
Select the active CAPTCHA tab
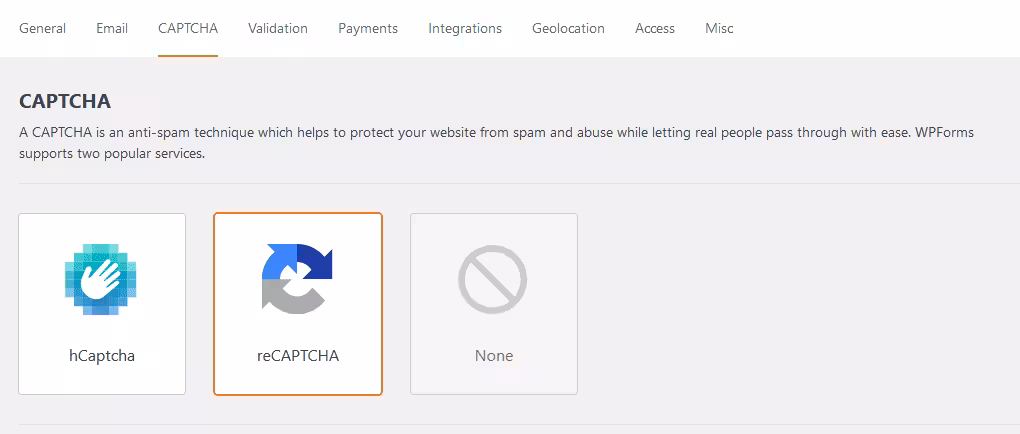(x=188, y=29)
